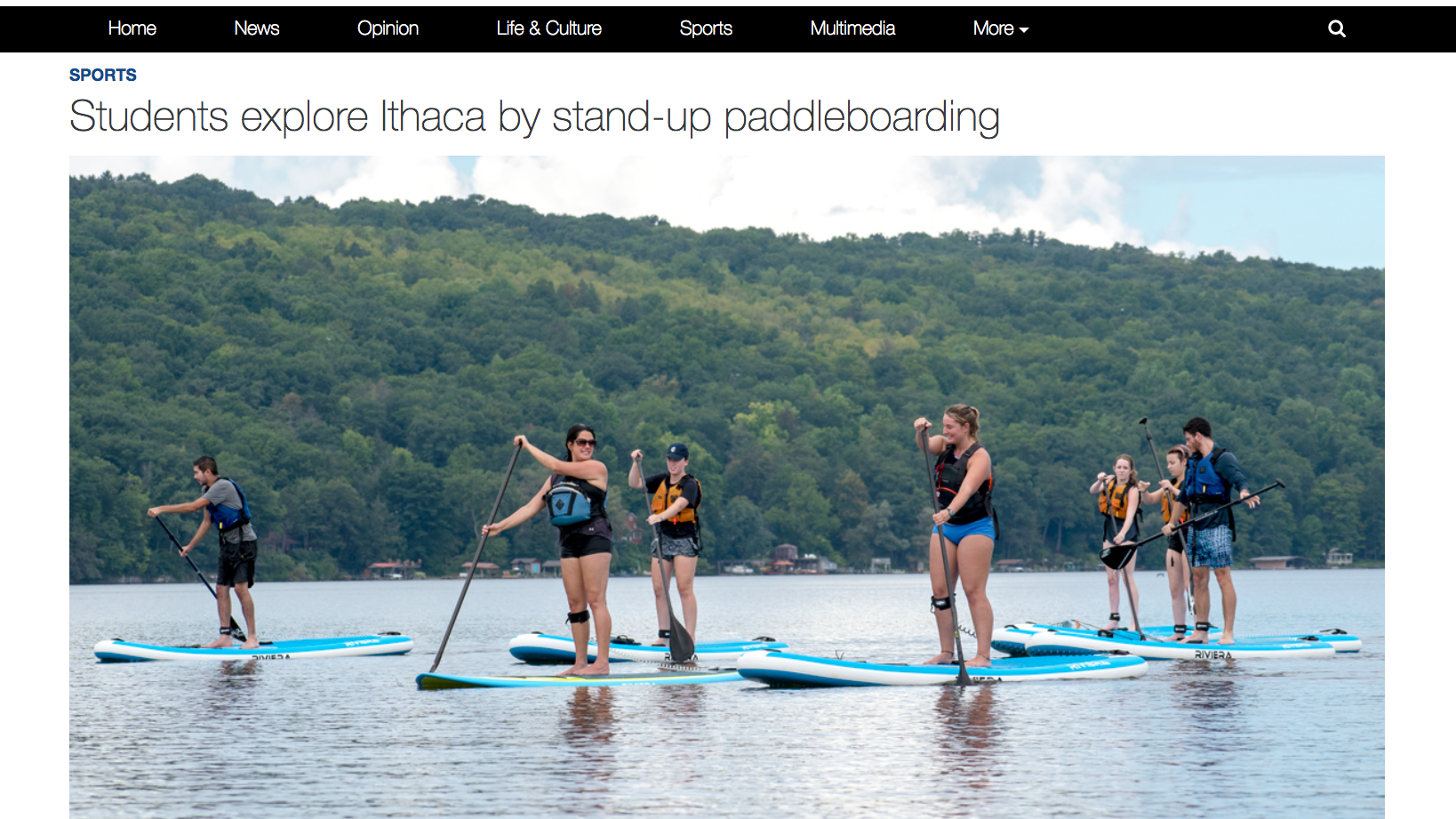1456x819 pixels.
Task: Open the paddleboarding article headline
Action: point(534,117)
